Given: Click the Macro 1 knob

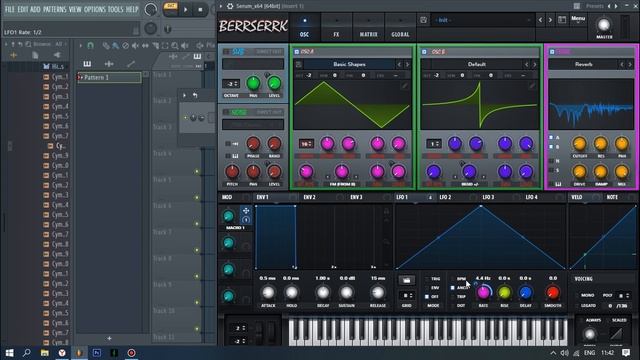Looking at the screenshot, I should click(x=229, y=216).
